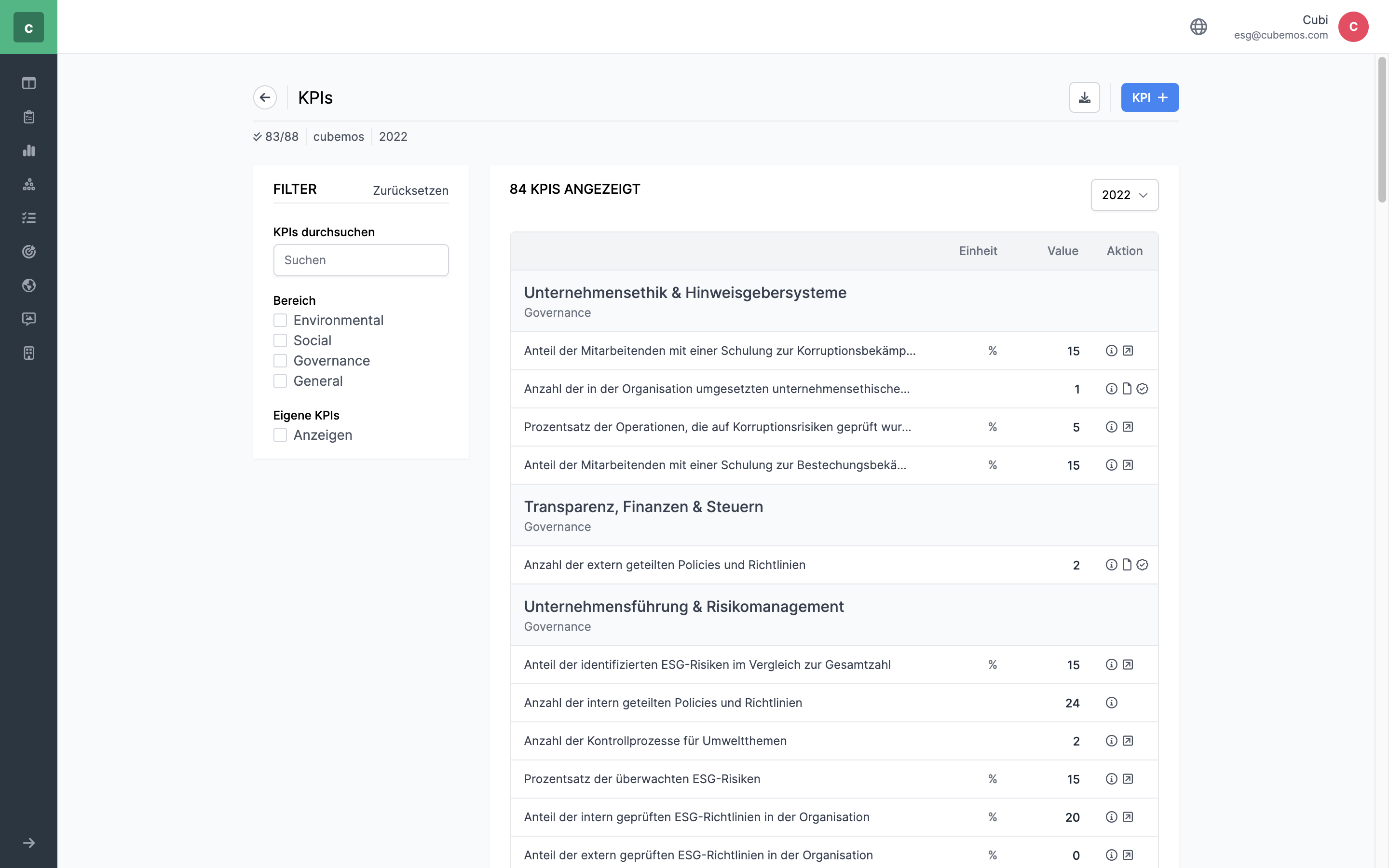Click the back arrow next to KPIs
1389x868 pixels.
coord(265,97)
